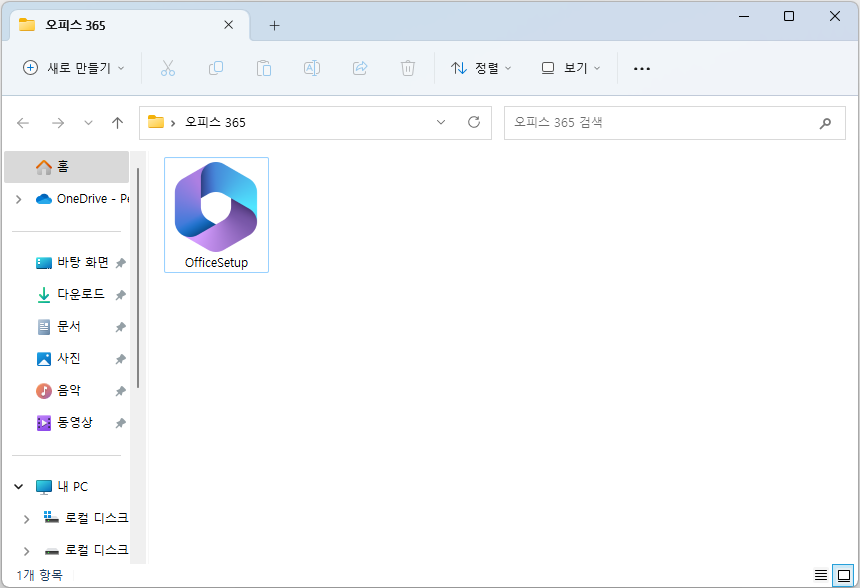Select the OfficeSetup file icon

[216, 207]
